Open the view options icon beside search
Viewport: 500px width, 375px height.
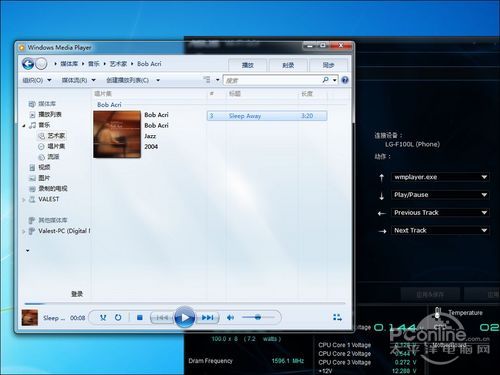pos(207,80)
